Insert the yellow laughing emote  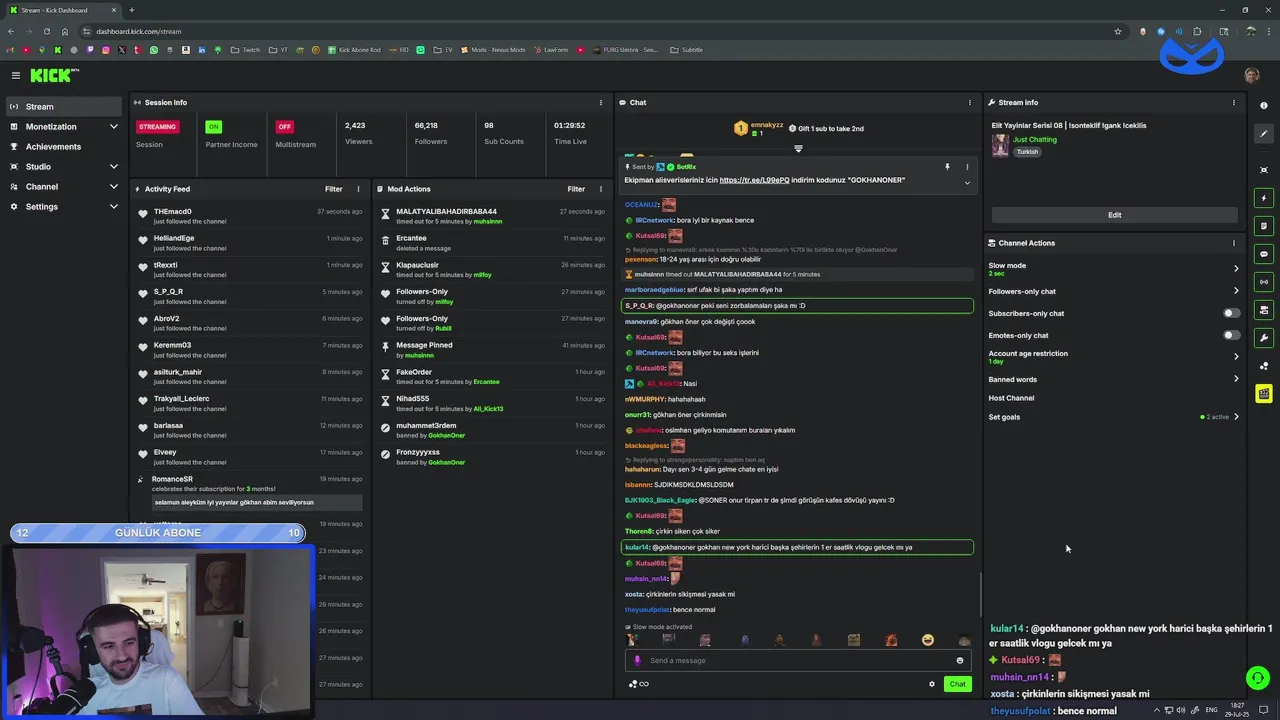click(928, 640)
